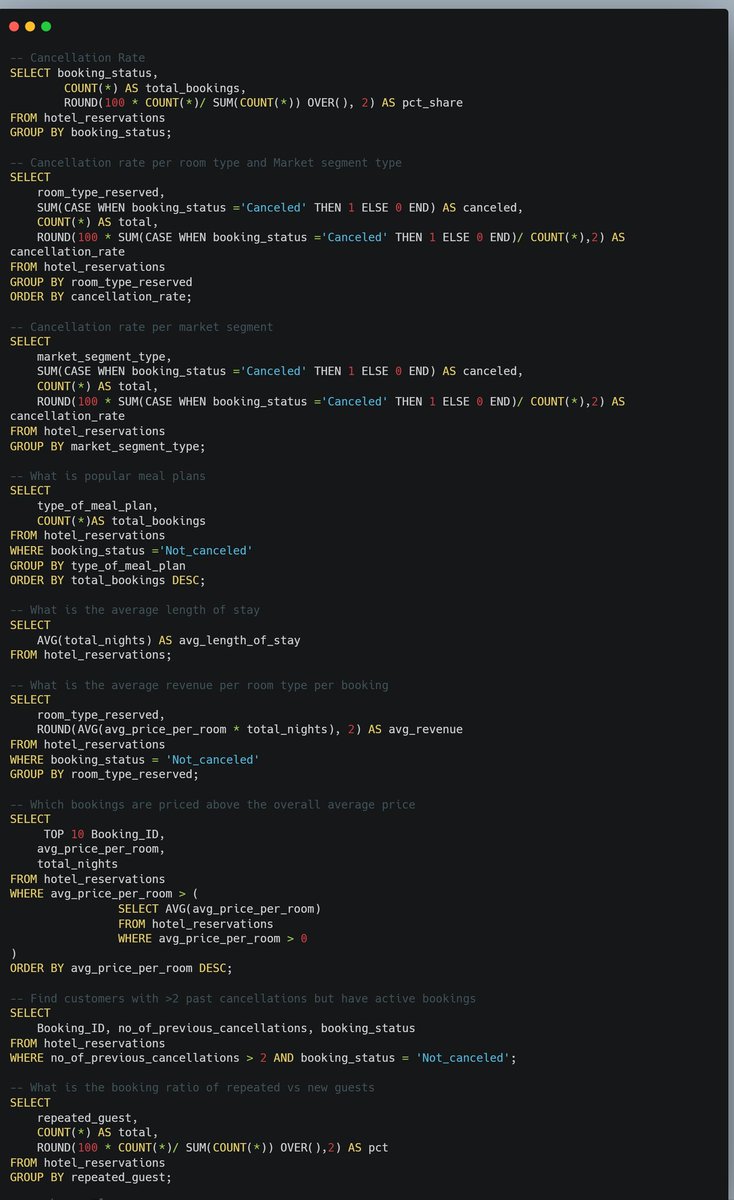Click the line 'GROUP BY booking_status;'

[91, 132]
